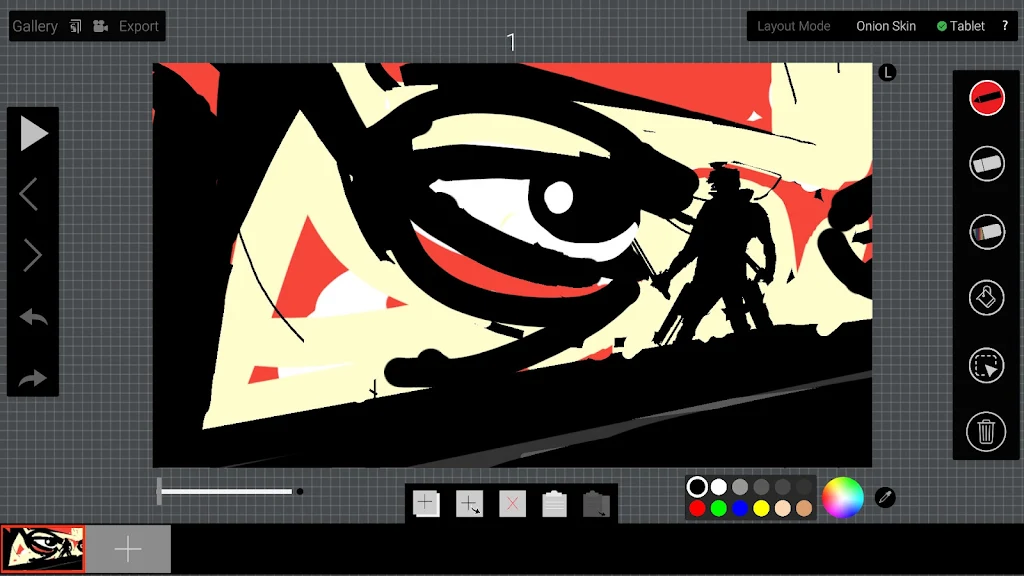Image resolution: width=1024 pixels, height=576 pixels.
Task: Toggle Layout Mode
Action: 793,26
